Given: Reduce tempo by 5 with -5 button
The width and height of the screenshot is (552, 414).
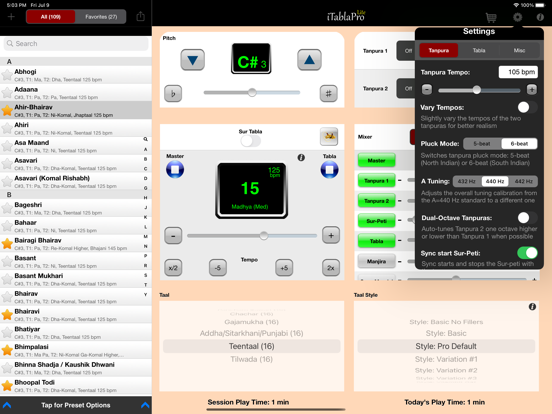Looking at the screenshot, I should click(x=218, y=268).
